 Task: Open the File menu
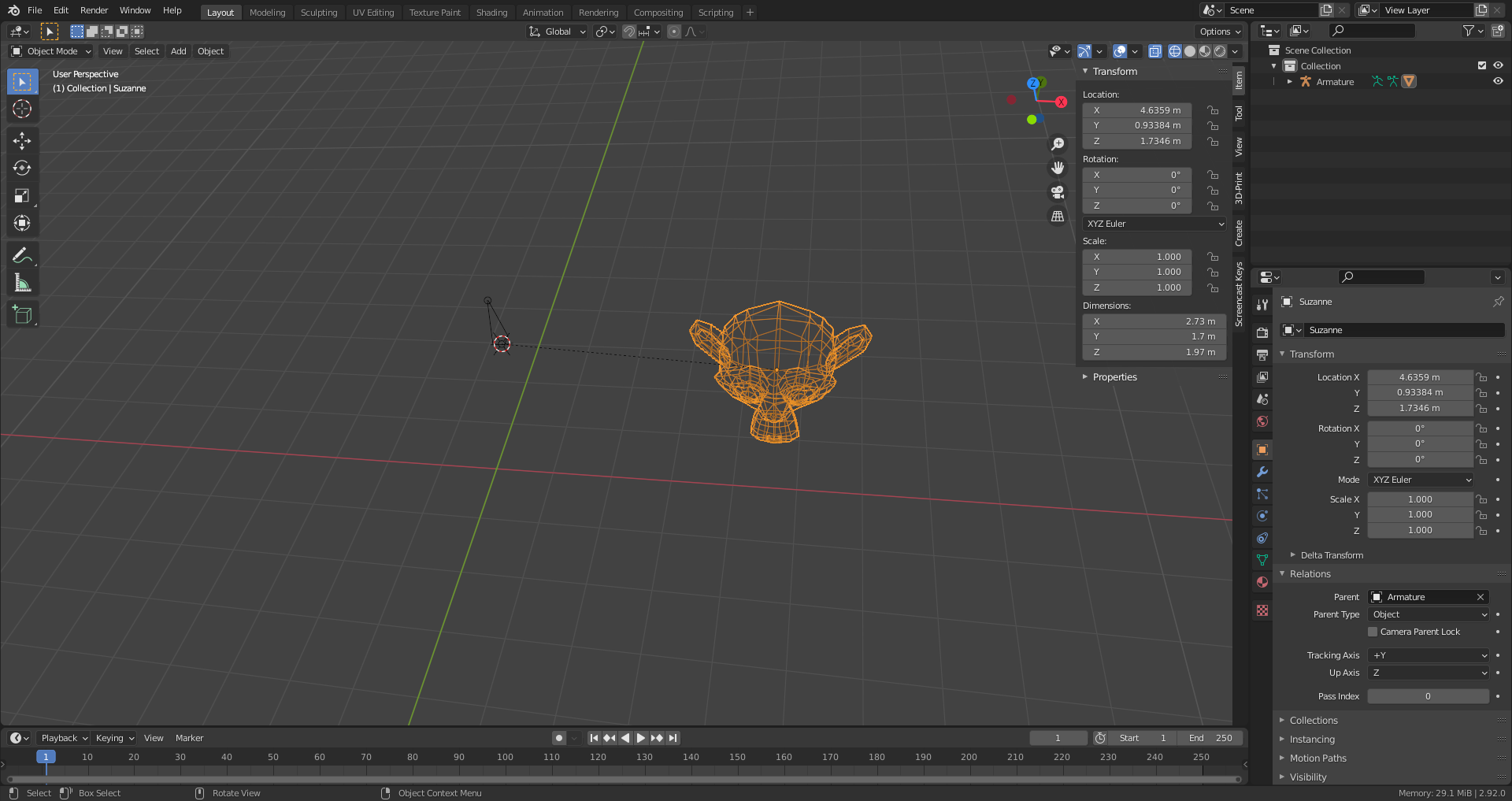point(35,10)
